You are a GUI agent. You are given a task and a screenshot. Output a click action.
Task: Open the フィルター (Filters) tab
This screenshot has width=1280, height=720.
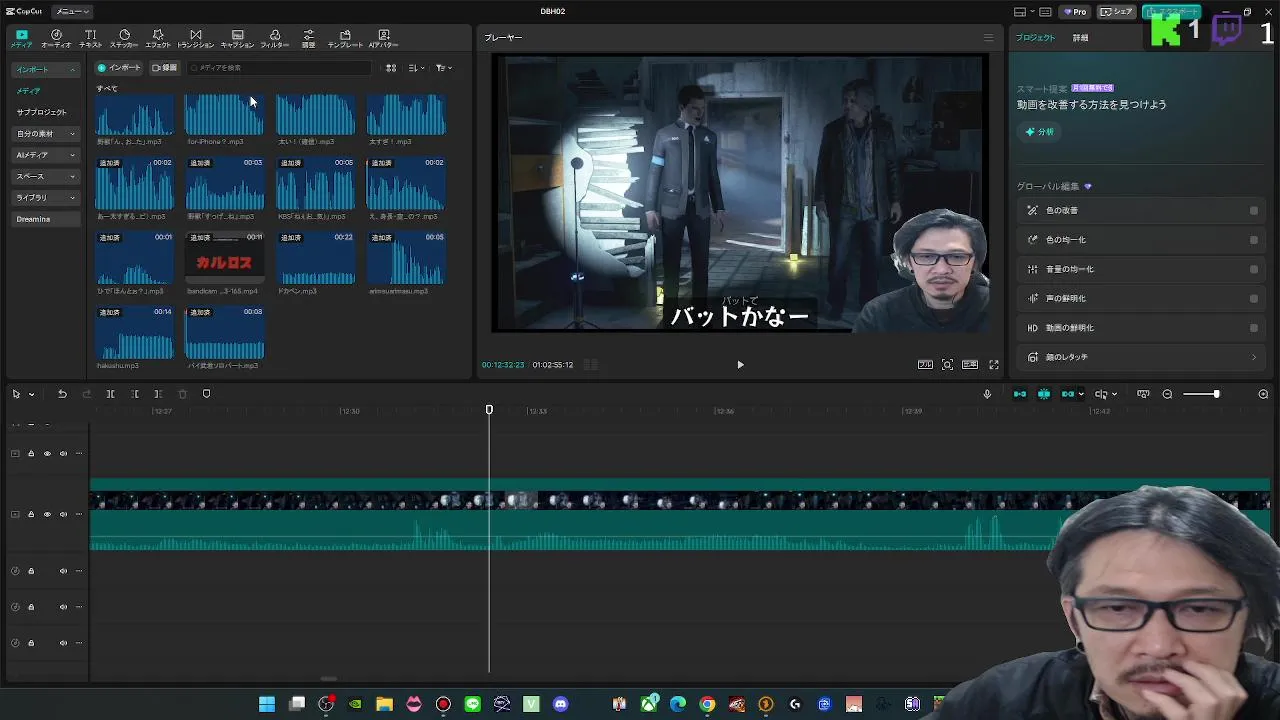pyautogui.click(x=274, y=39)
